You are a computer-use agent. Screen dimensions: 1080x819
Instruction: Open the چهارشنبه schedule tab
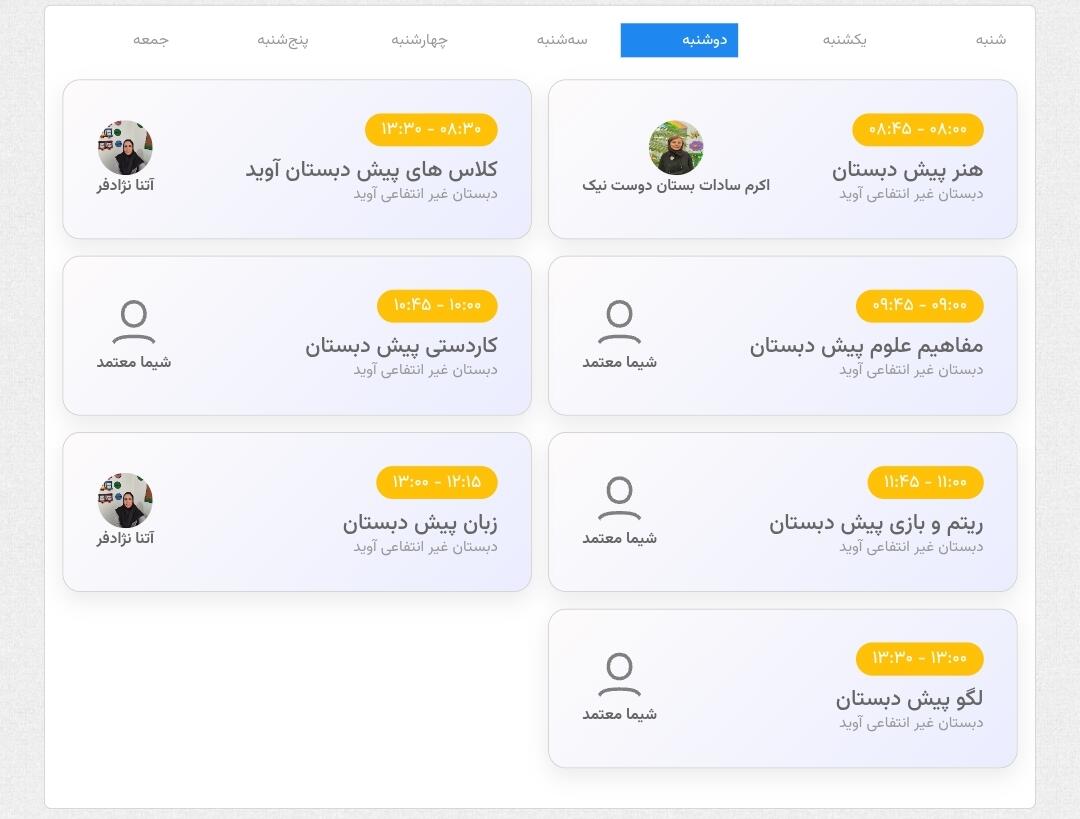(x=419, y=40)
